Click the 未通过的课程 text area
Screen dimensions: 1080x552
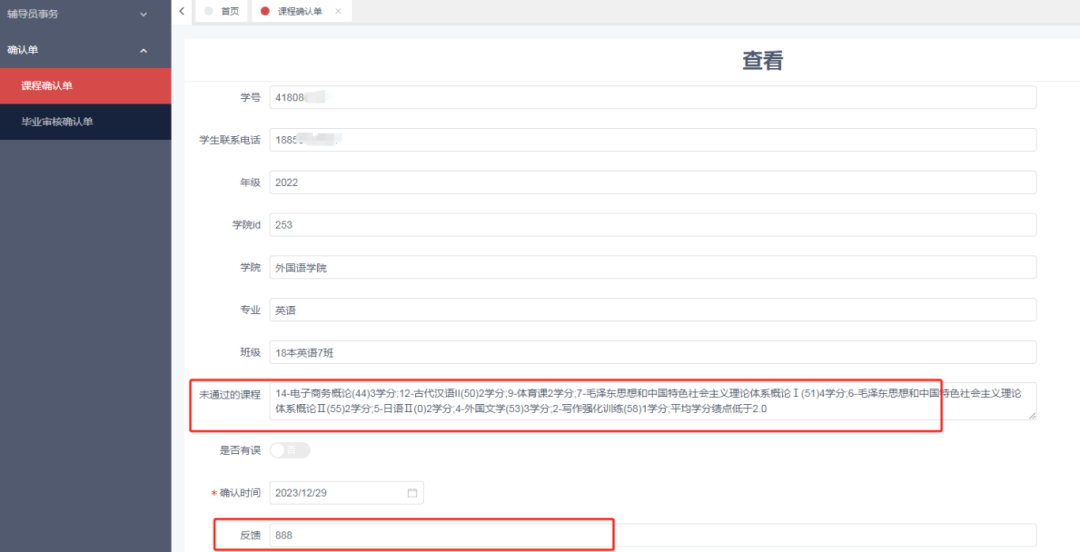pos(650,400)
